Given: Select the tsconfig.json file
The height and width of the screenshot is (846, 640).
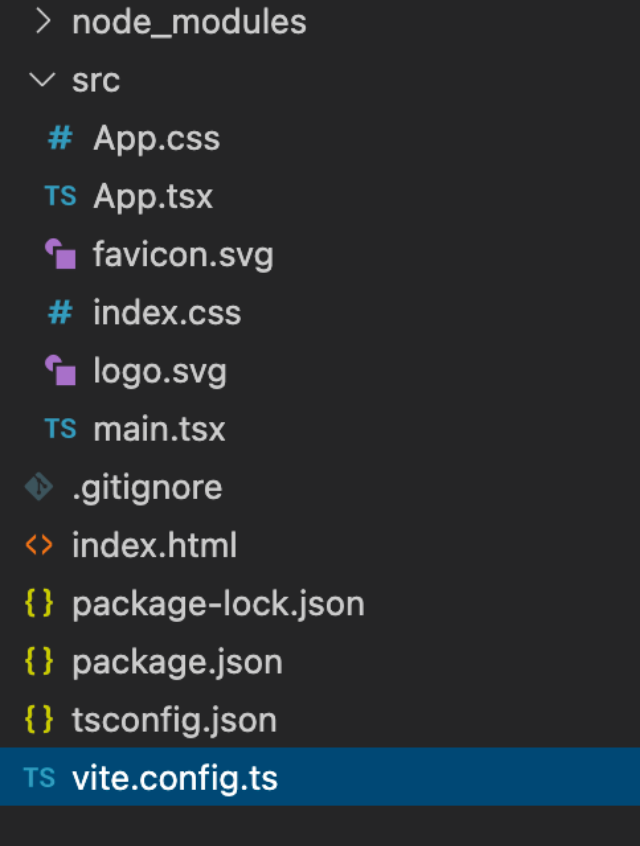Looking at the screenshot, I should click(174, 720).
